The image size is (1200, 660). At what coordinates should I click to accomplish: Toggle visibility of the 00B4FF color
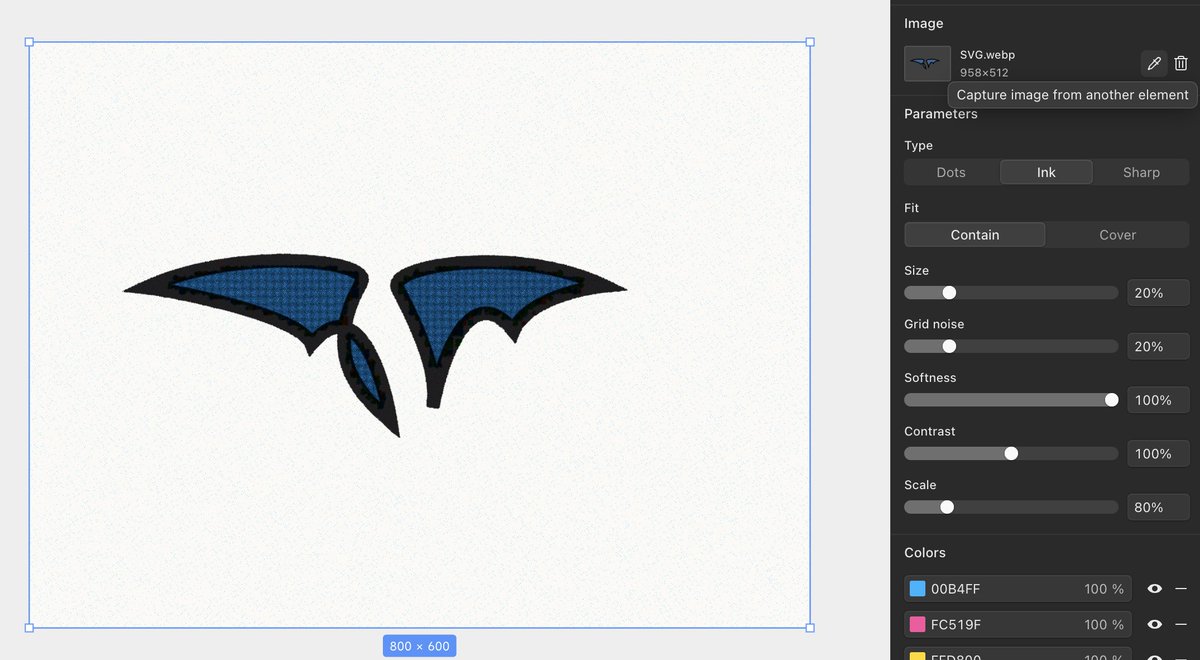1154,589
